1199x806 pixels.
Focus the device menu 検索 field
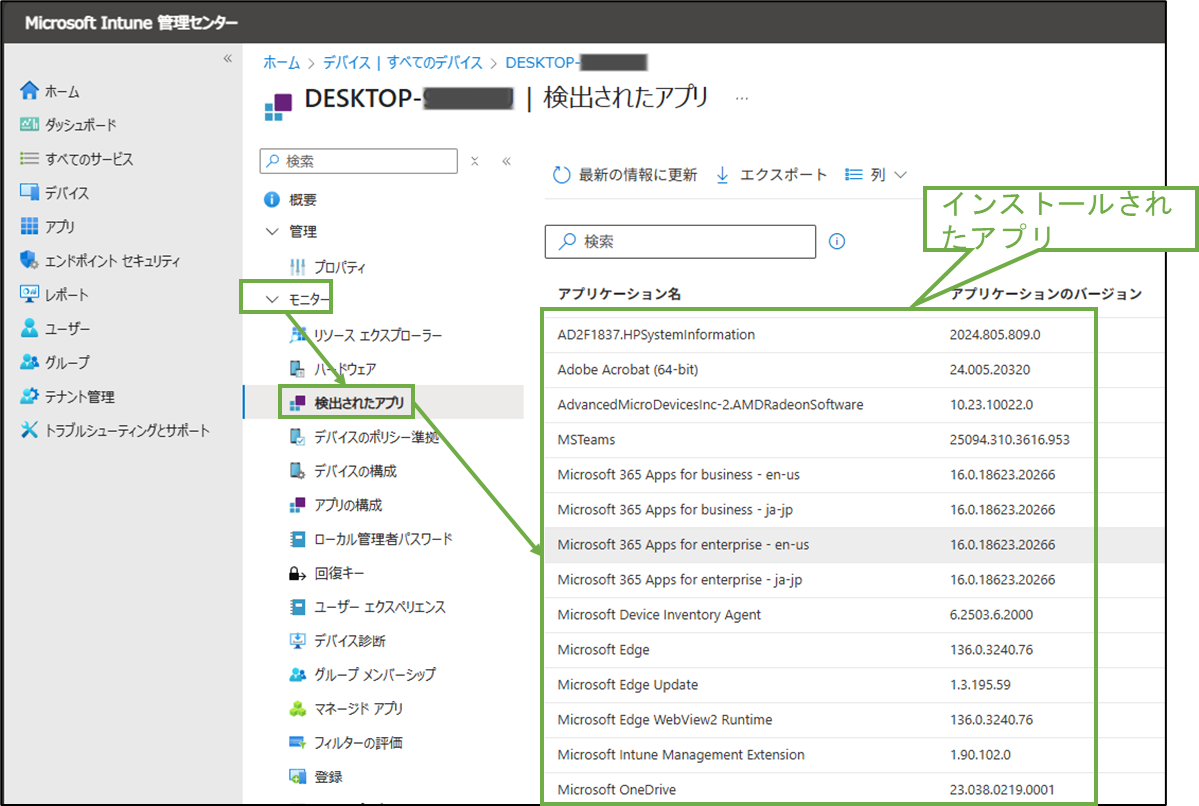359,161
